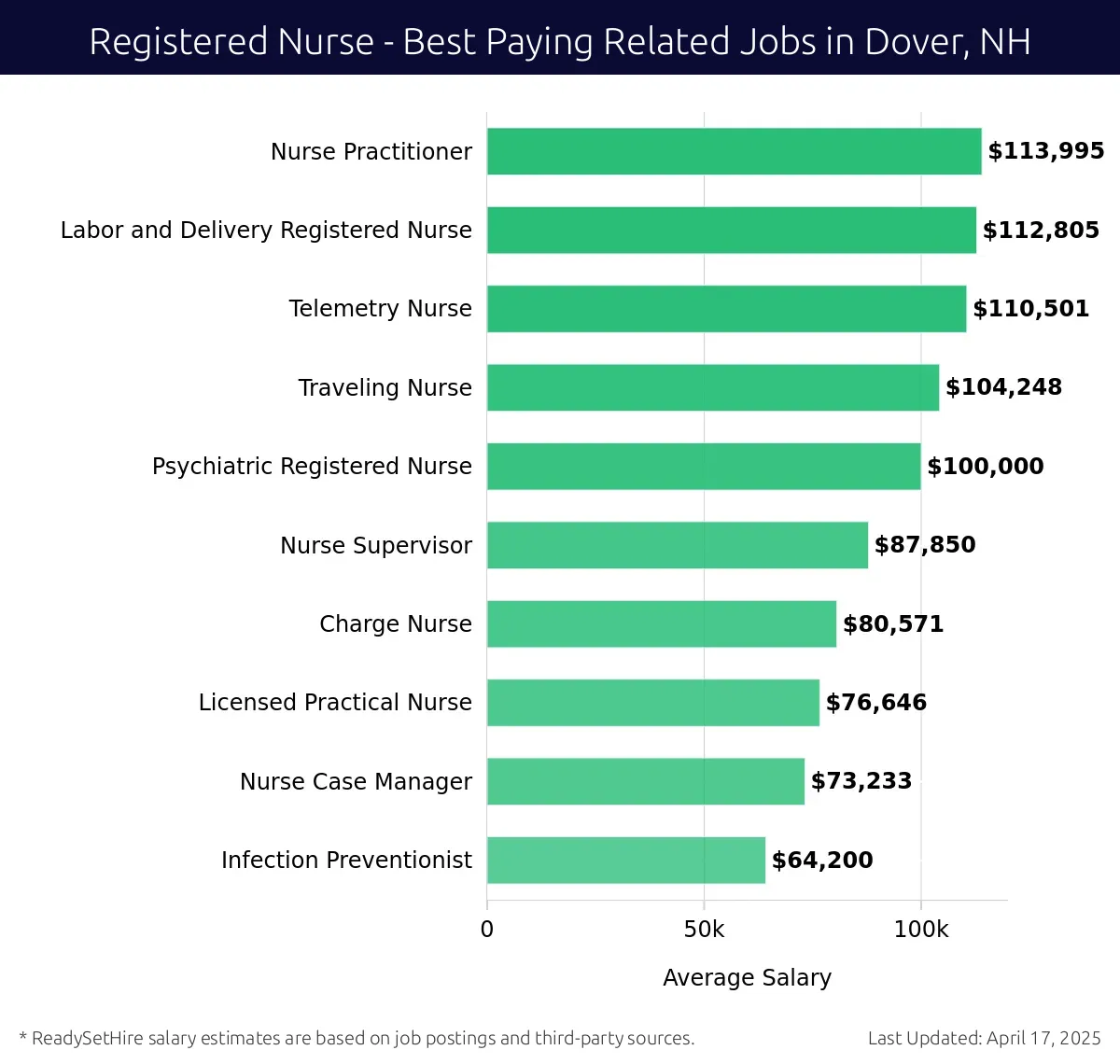1120x1064 pixels.
Task: Select the Nurse Case Manager label
Action: (x=357, y=781)
